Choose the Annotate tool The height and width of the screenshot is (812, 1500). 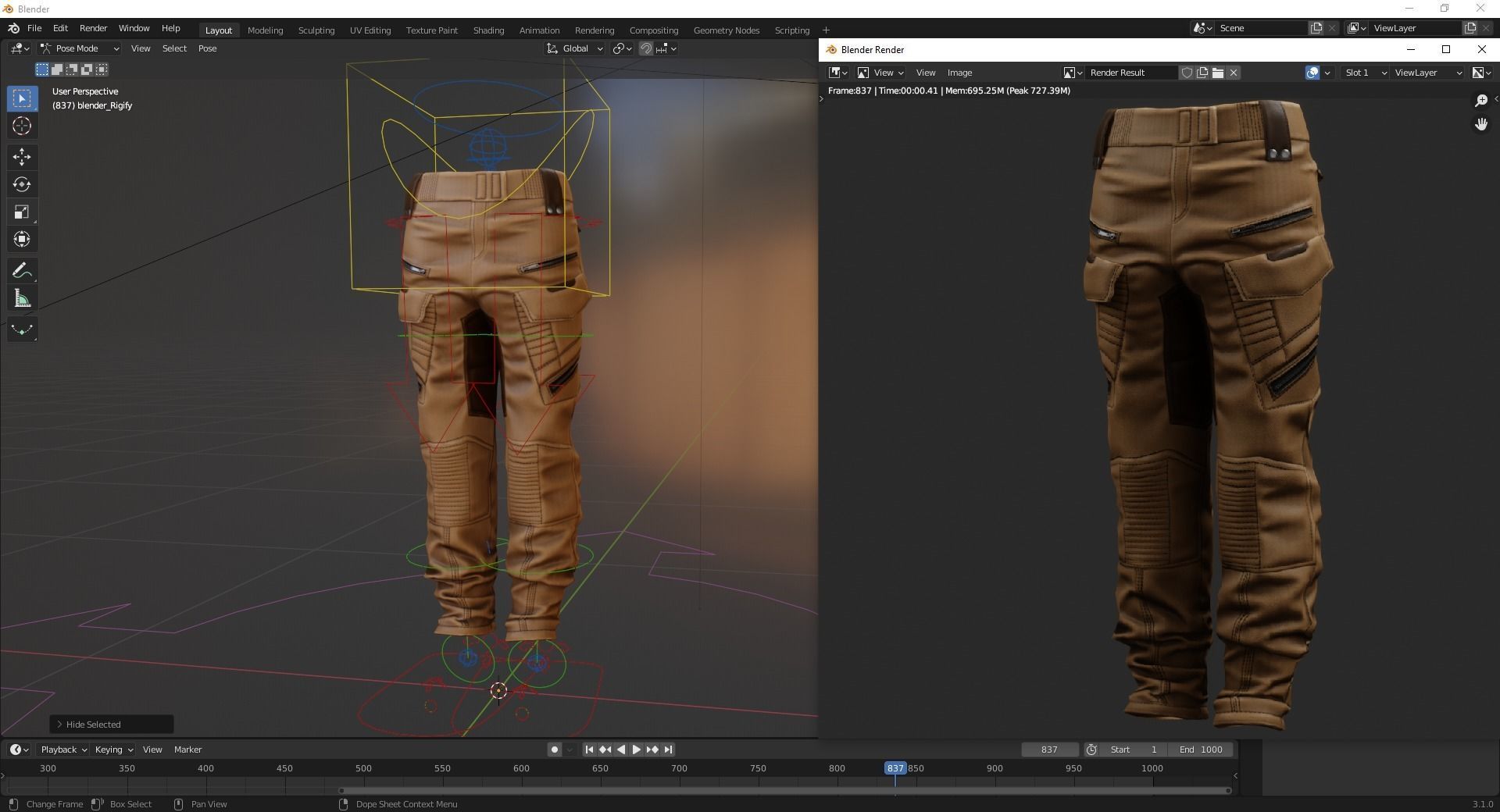pyautogui.click(x=22, y=271)
